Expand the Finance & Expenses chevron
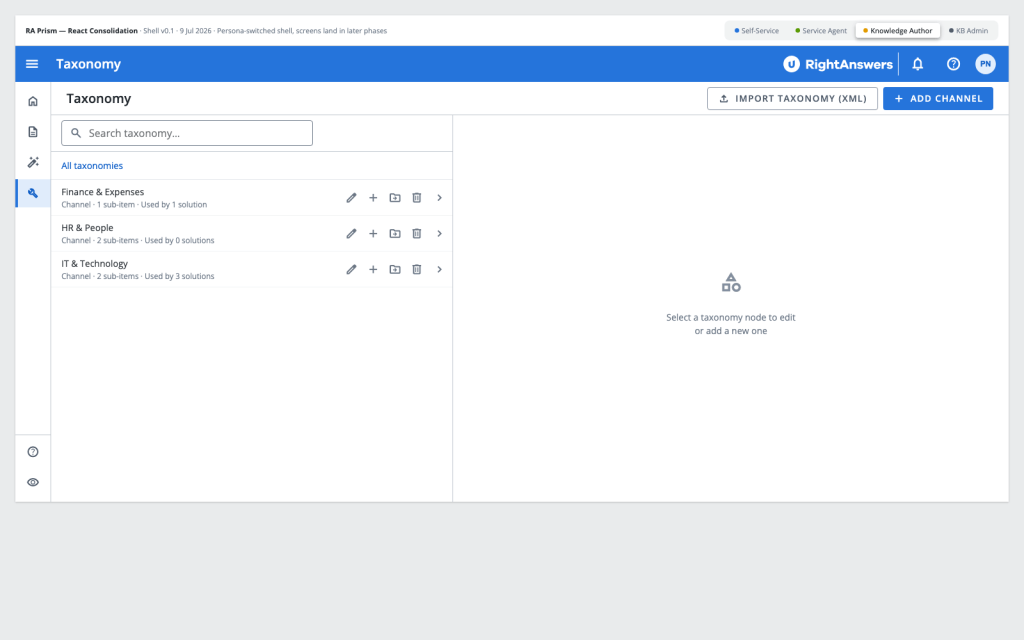The height and width of the screenshot is (640, 1024). tap(440, 198)
